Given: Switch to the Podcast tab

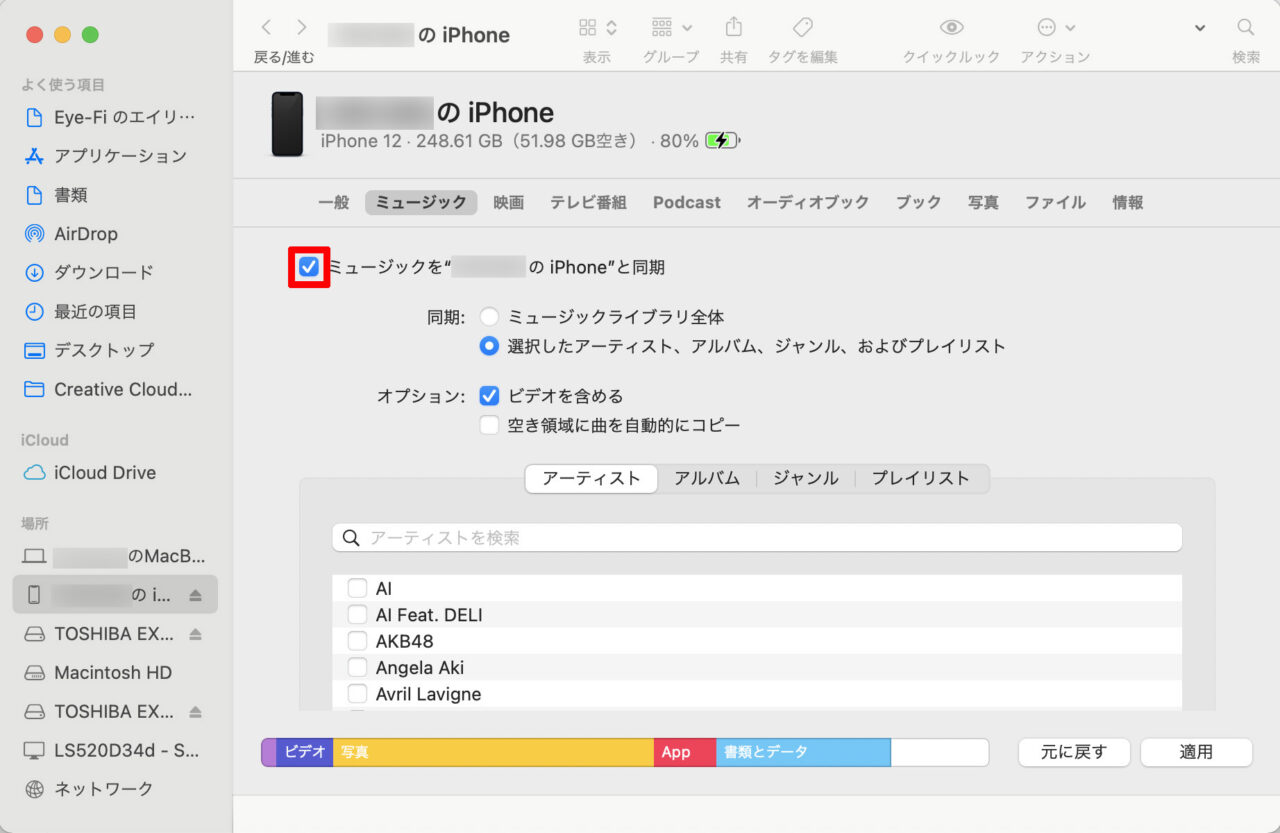Looking at the screenshot, I should [x=687, y=202].
